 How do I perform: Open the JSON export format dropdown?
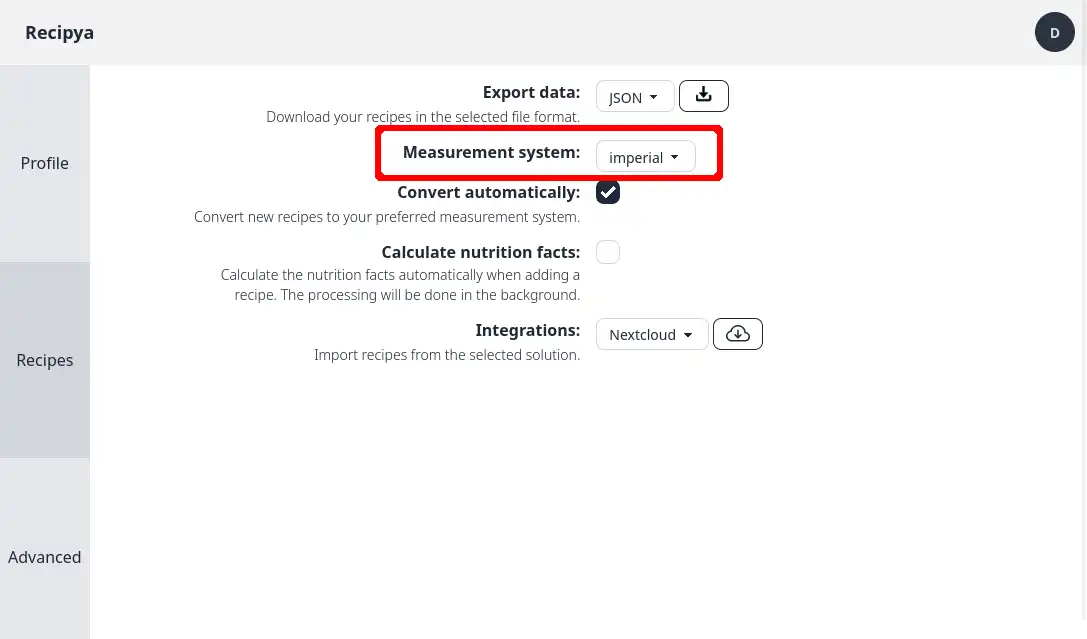pyautogui.click(x=635, y=96)
